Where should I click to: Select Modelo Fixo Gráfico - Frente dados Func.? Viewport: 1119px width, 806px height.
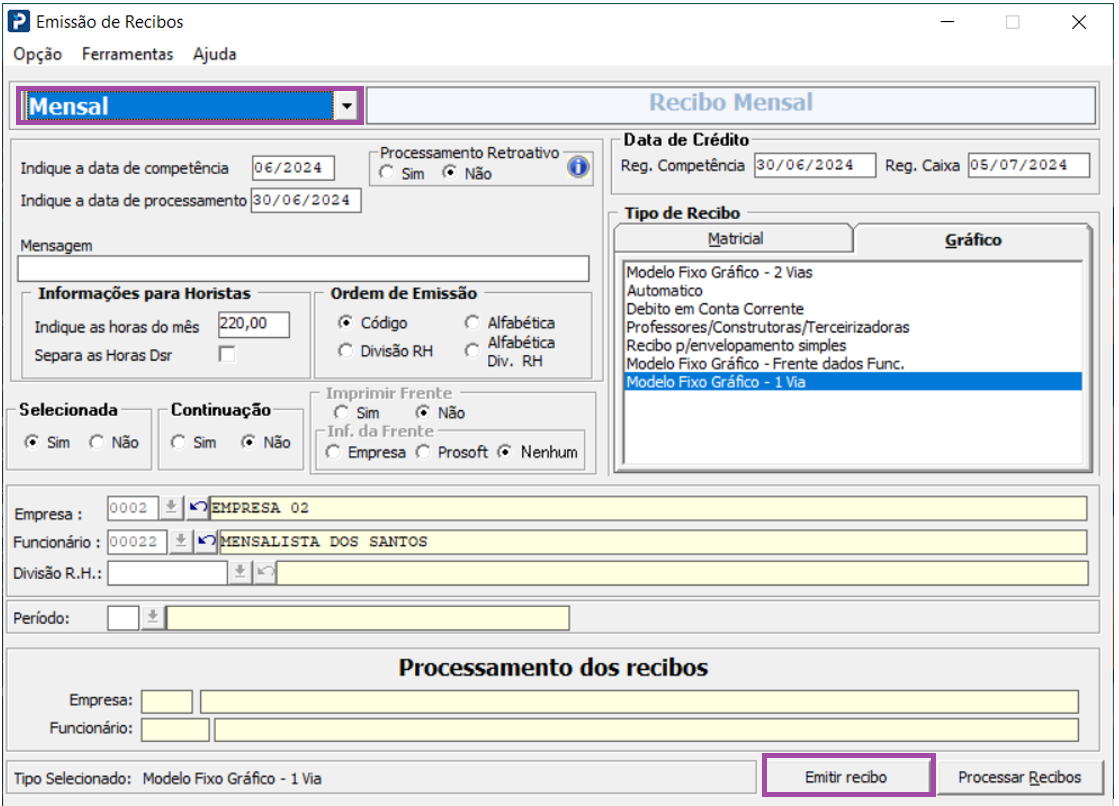764,363
